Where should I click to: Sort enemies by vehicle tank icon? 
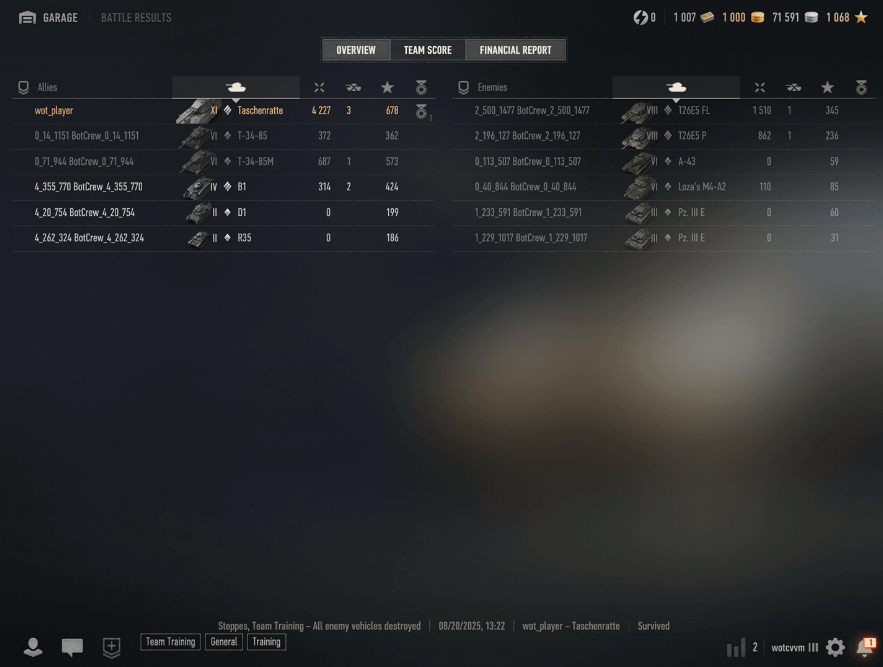[676, 87]
